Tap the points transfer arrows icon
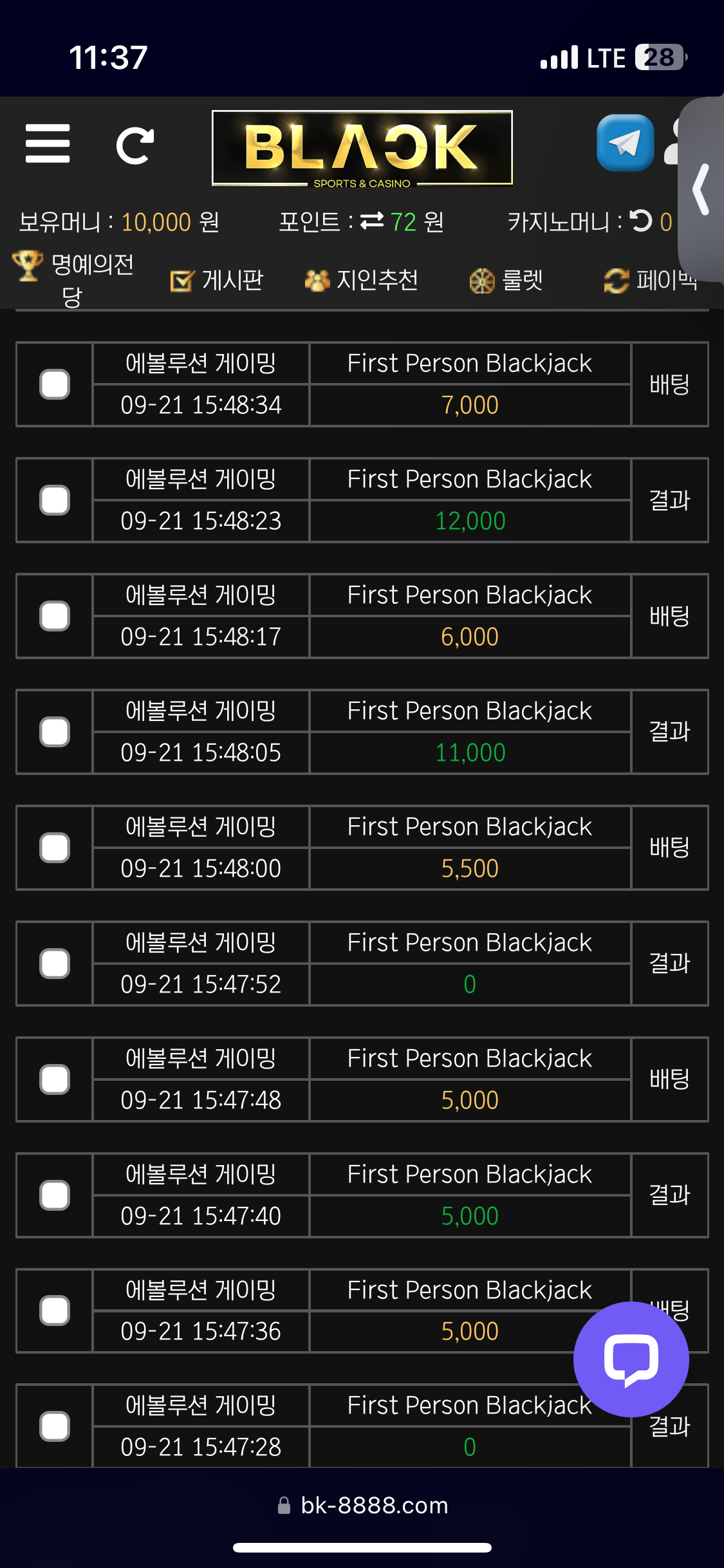This screenshot has width=724, height=1568. tap(372, 221)
